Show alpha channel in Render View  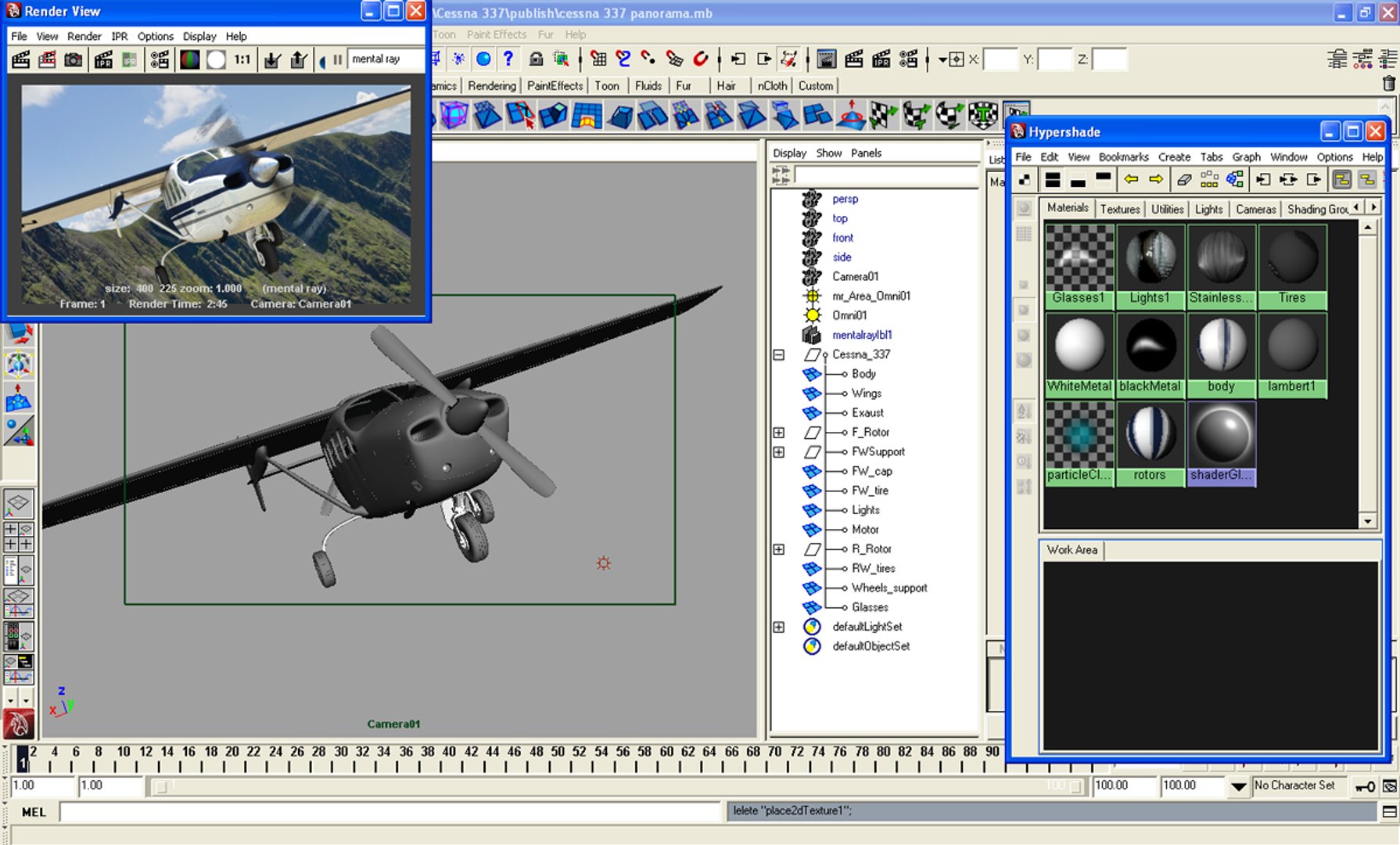pos(216,59)
